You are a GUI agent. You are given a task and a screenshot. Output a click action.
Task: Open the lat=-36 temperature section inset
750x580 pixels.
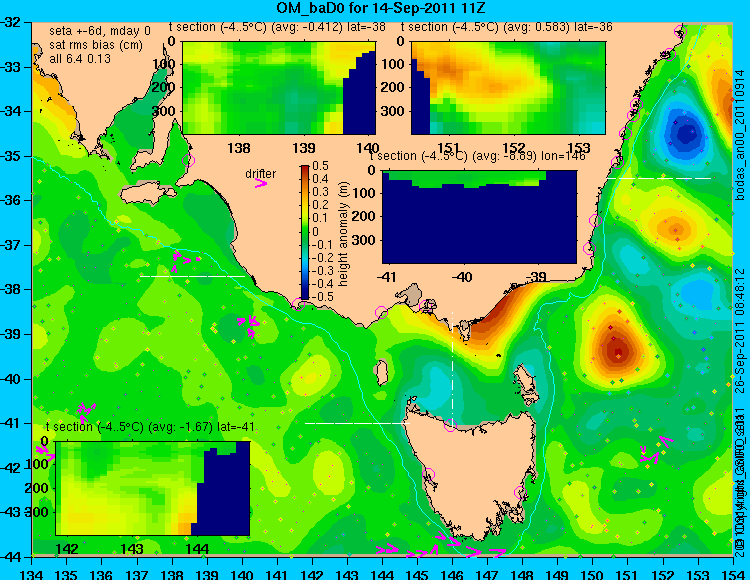[x=508, y=88]
